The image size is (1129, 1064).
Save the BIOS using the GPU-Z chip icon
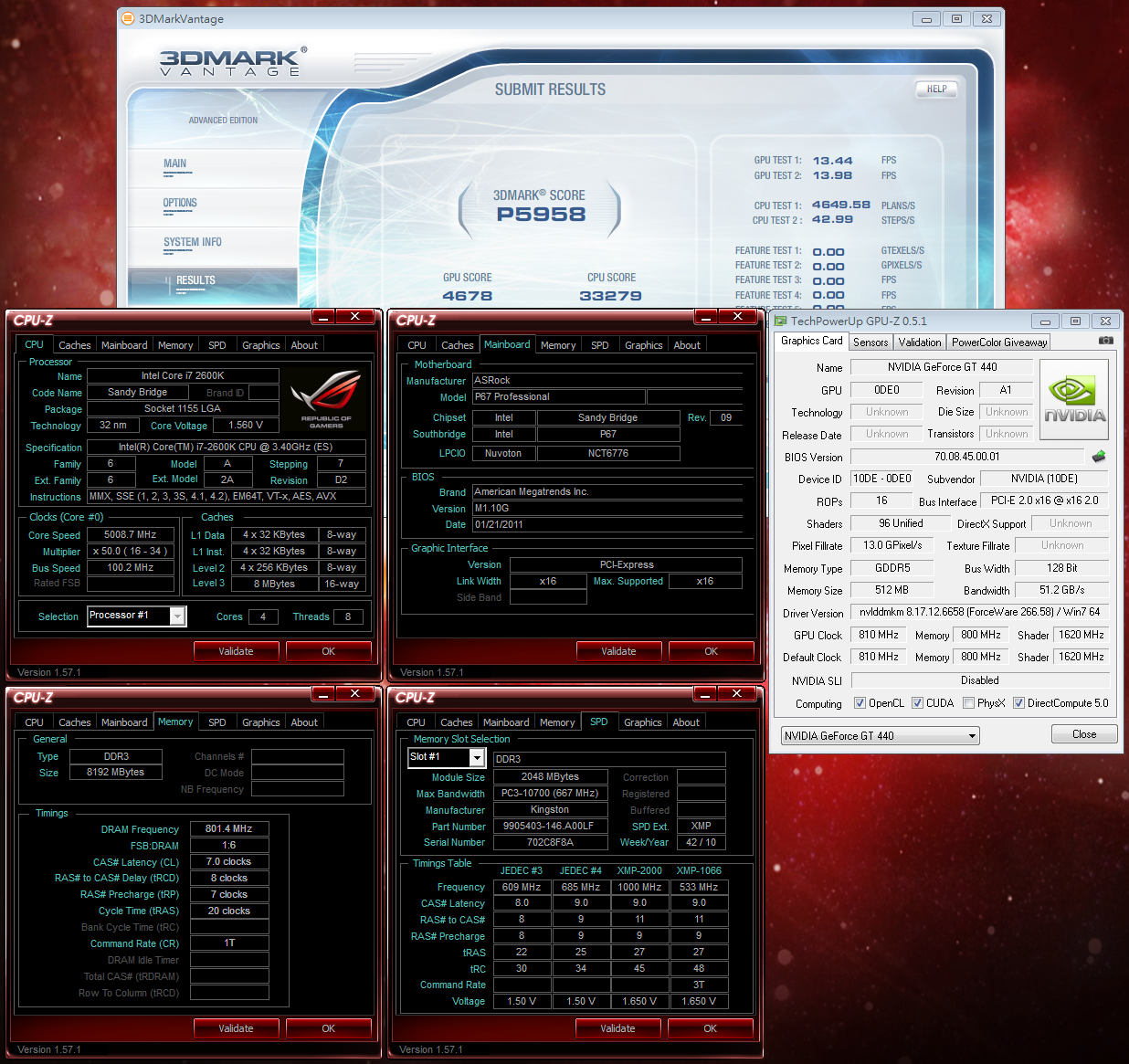(x=1098, y=457)
